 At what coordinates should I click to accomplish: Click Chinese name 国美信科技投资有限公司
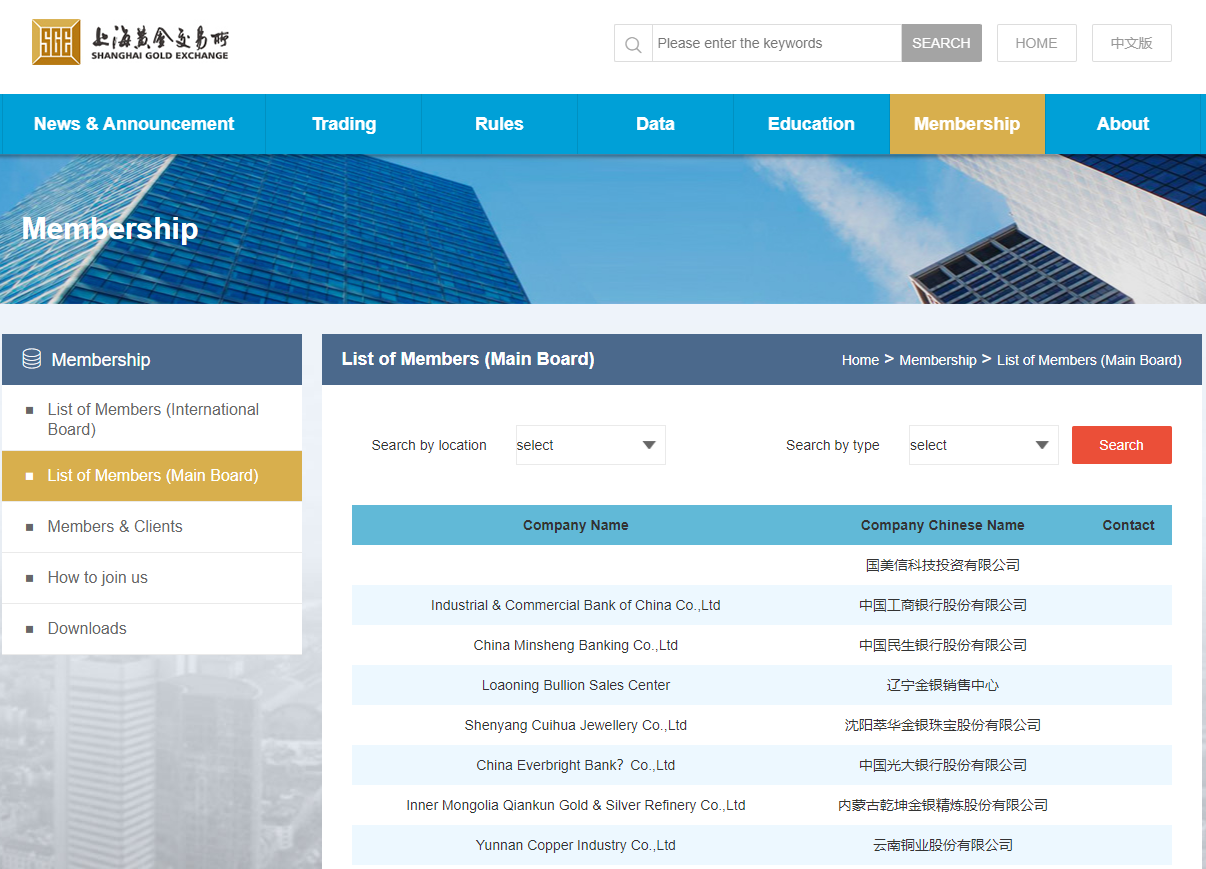coord(943,565)
